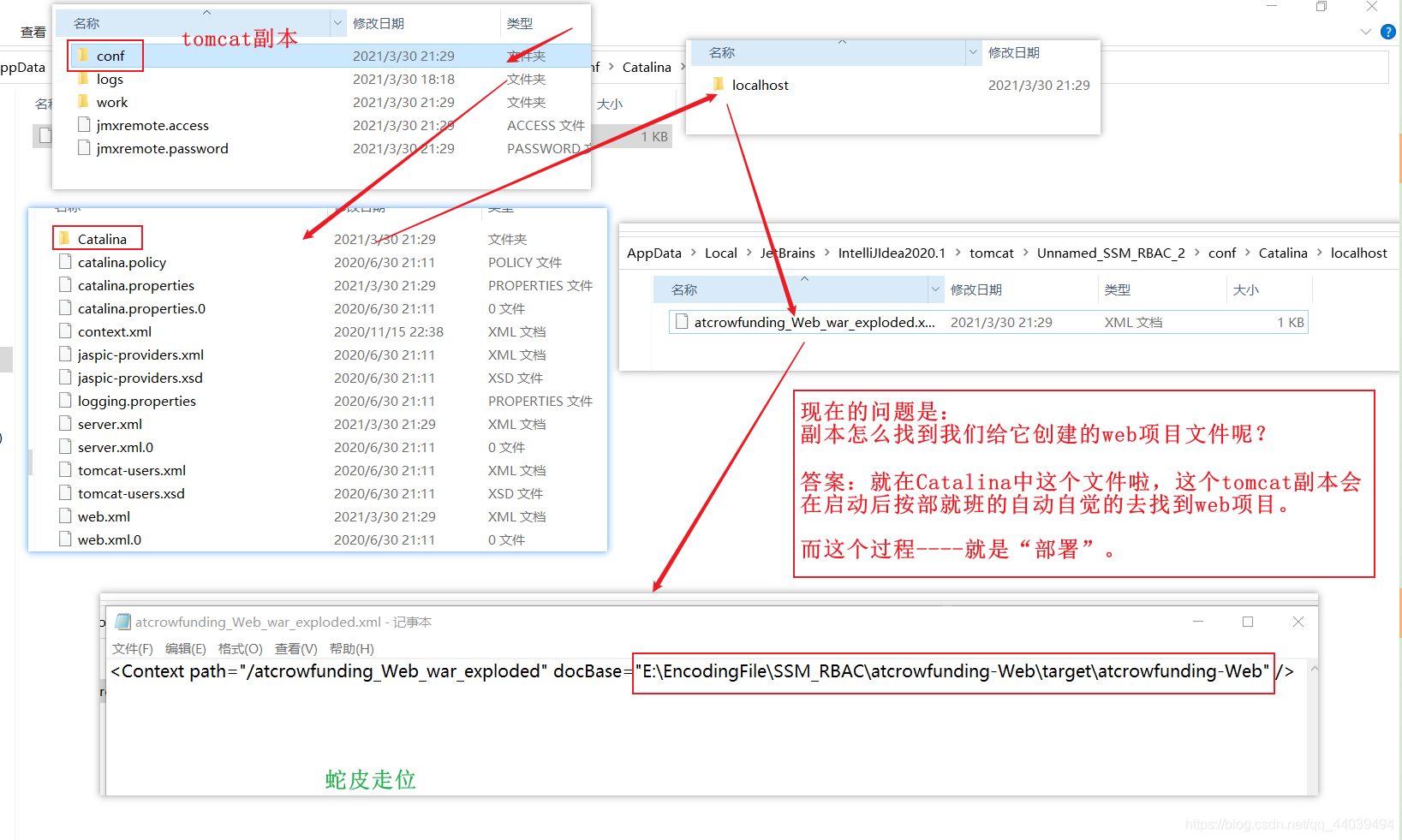Click the jaspic-providers.xml file icon
Viewport: 1402px width, 840px height.
(x=65, y=354)
